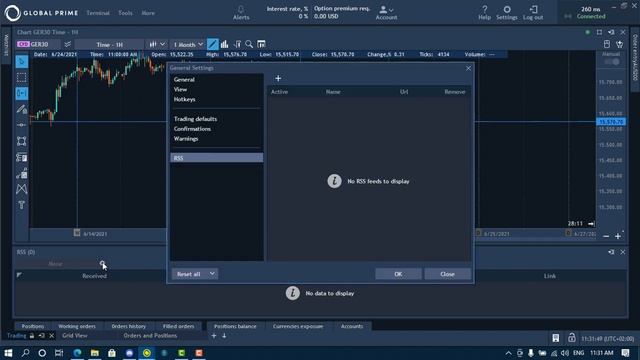Open the symbol overlay icon beside GER30

(68, 44)
